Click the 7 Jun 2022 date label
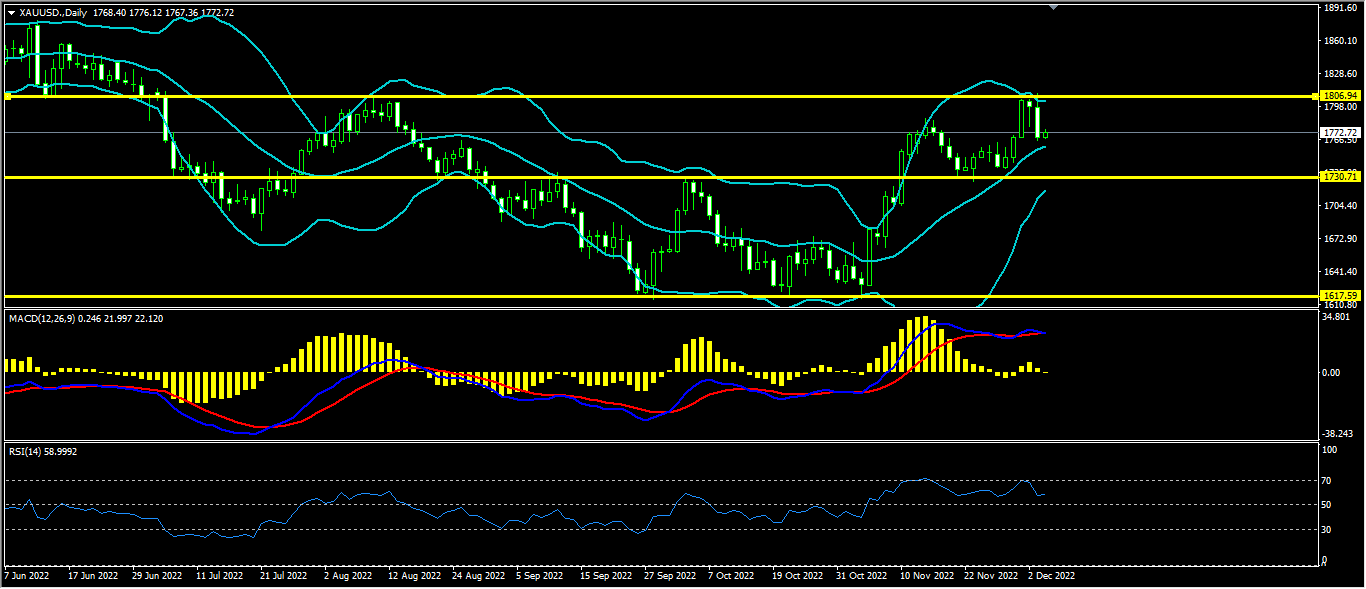 [x=30, y=576]
